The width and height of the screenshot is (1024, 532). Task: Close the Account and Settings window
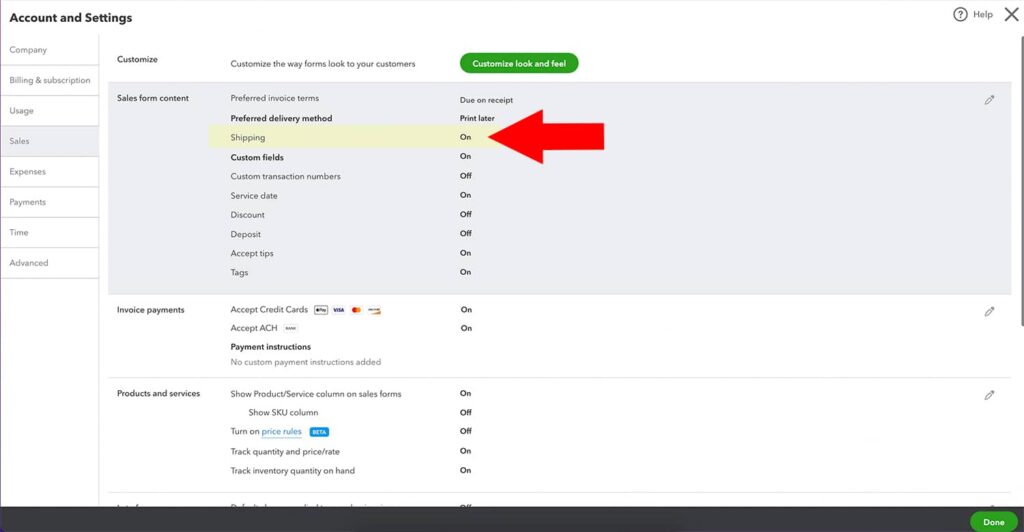[1010, 14]
